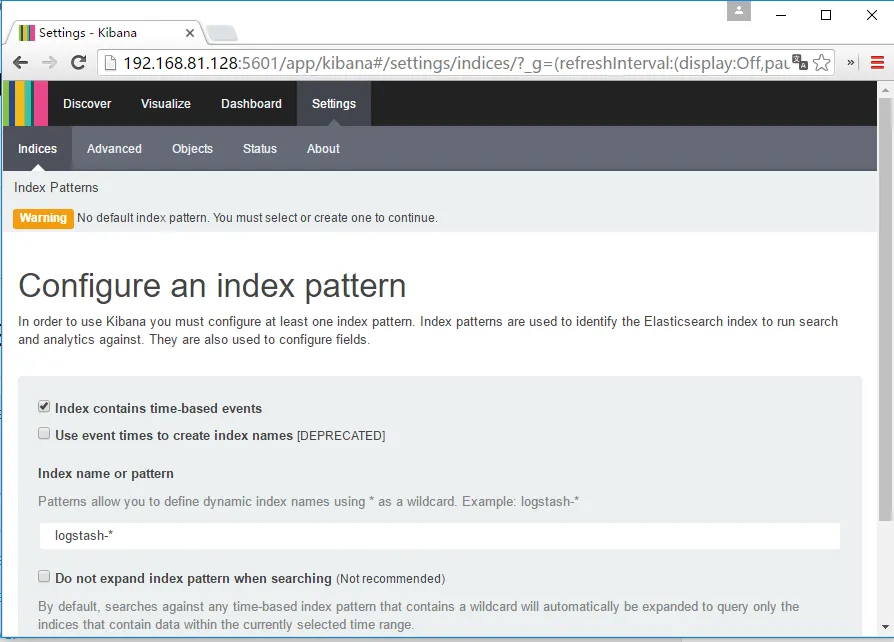Click the page scroll up arrow
This screenshot has width=894, height=642.
coord(885,90)
